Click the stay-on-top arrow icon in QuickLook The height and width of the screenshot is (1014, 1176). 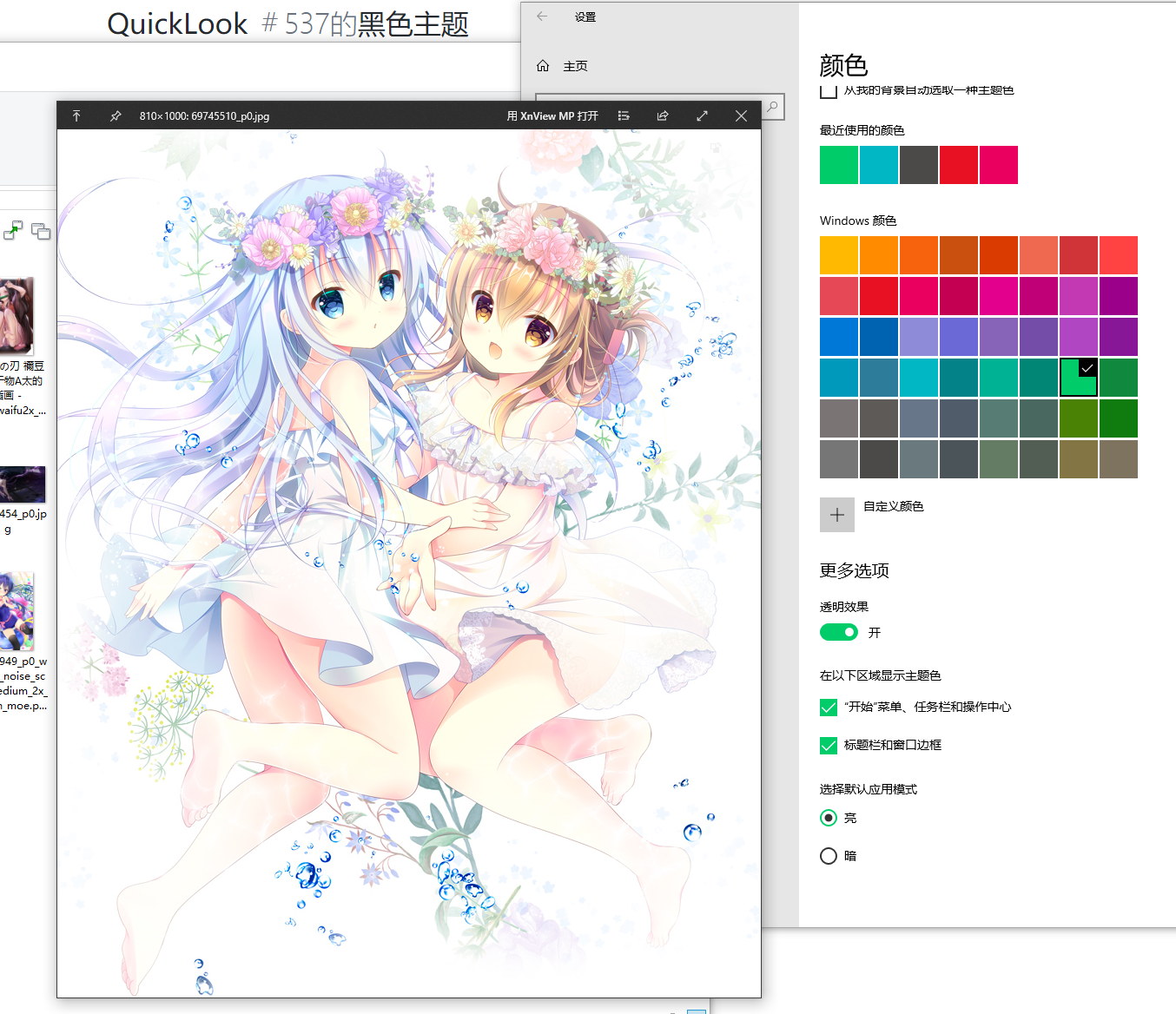(x=76, y=115)
